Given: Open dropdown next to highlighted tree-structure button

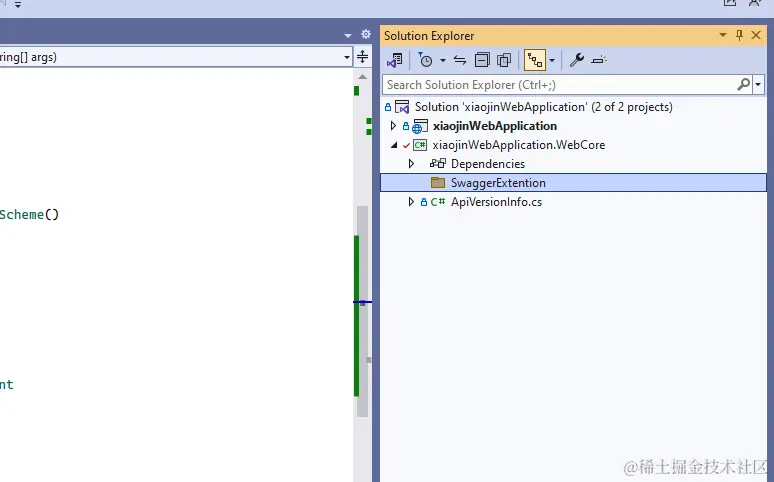Looking at the screenshot, I should pyautogui.click(x=552, y=60).
